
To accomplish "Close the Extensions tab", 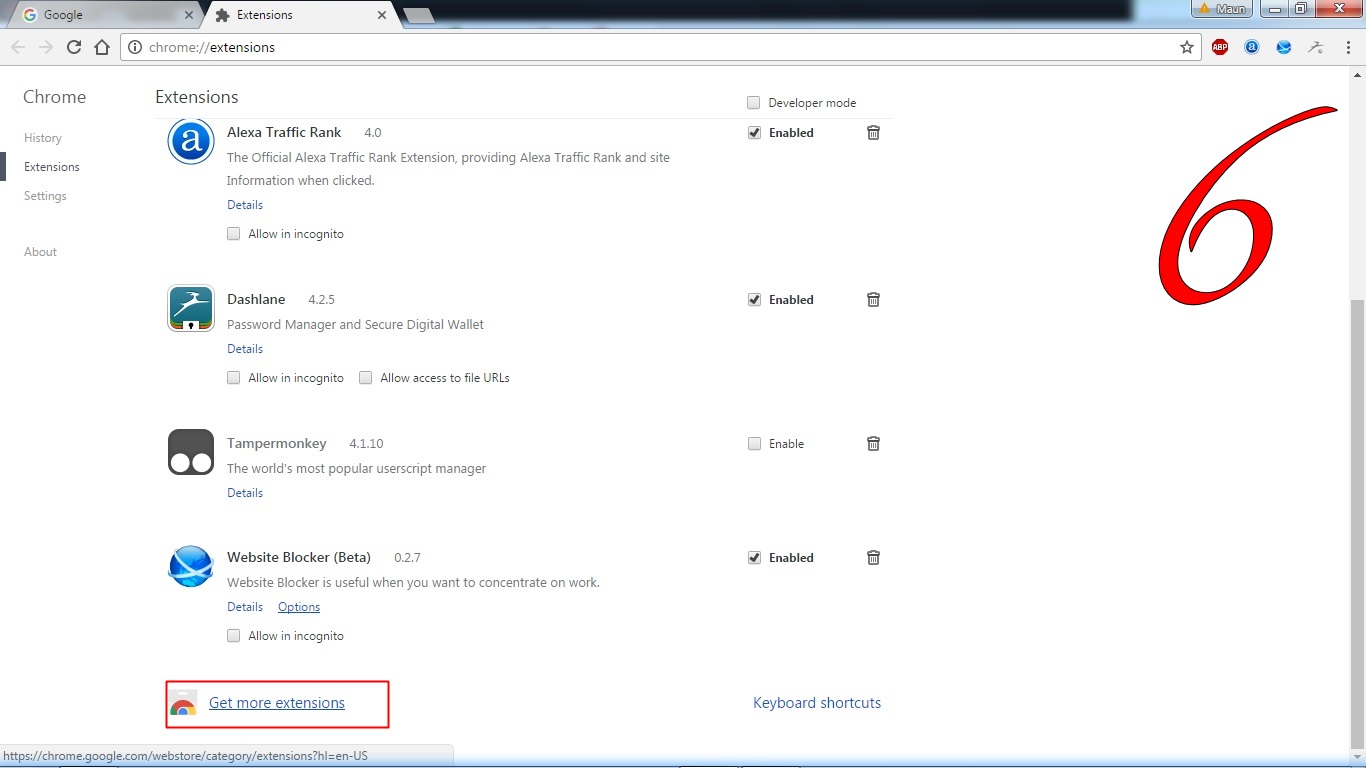I will [x=382, y=15].
